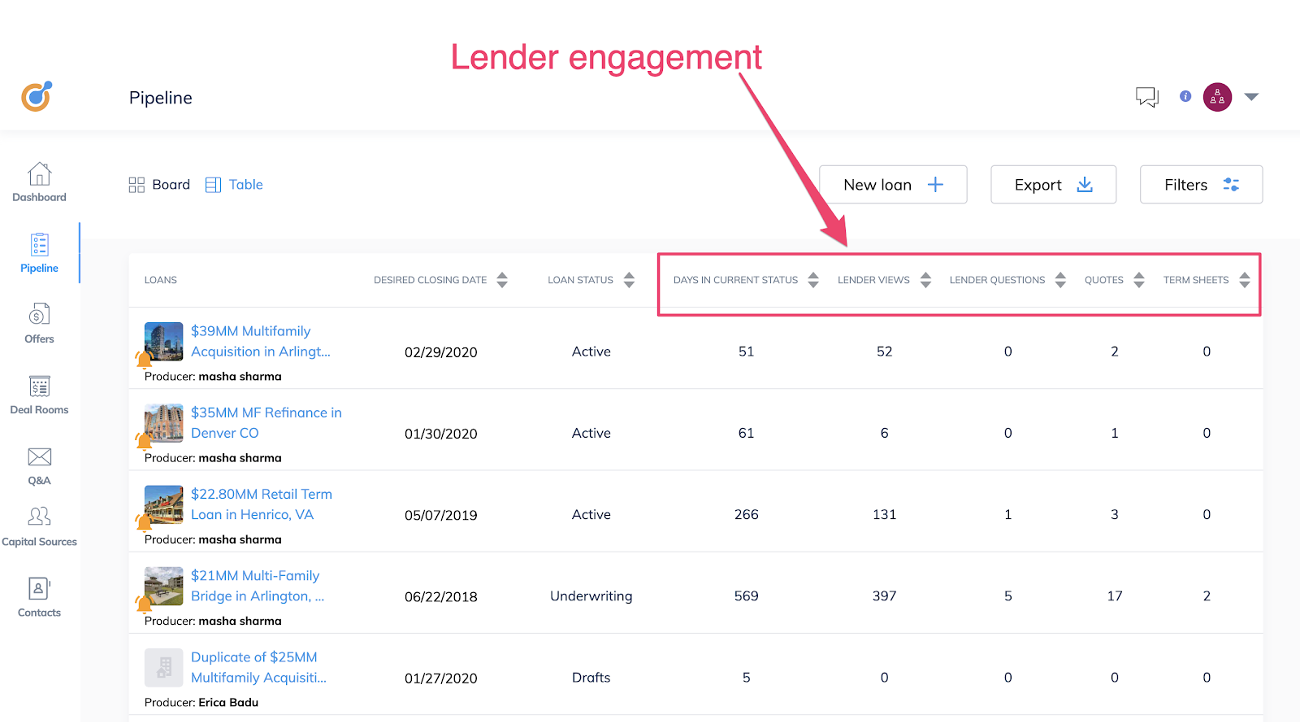This screenshot has height=722, width=1300.
Task: Open the Pipeline sidebar item
Action: (39, 253)
